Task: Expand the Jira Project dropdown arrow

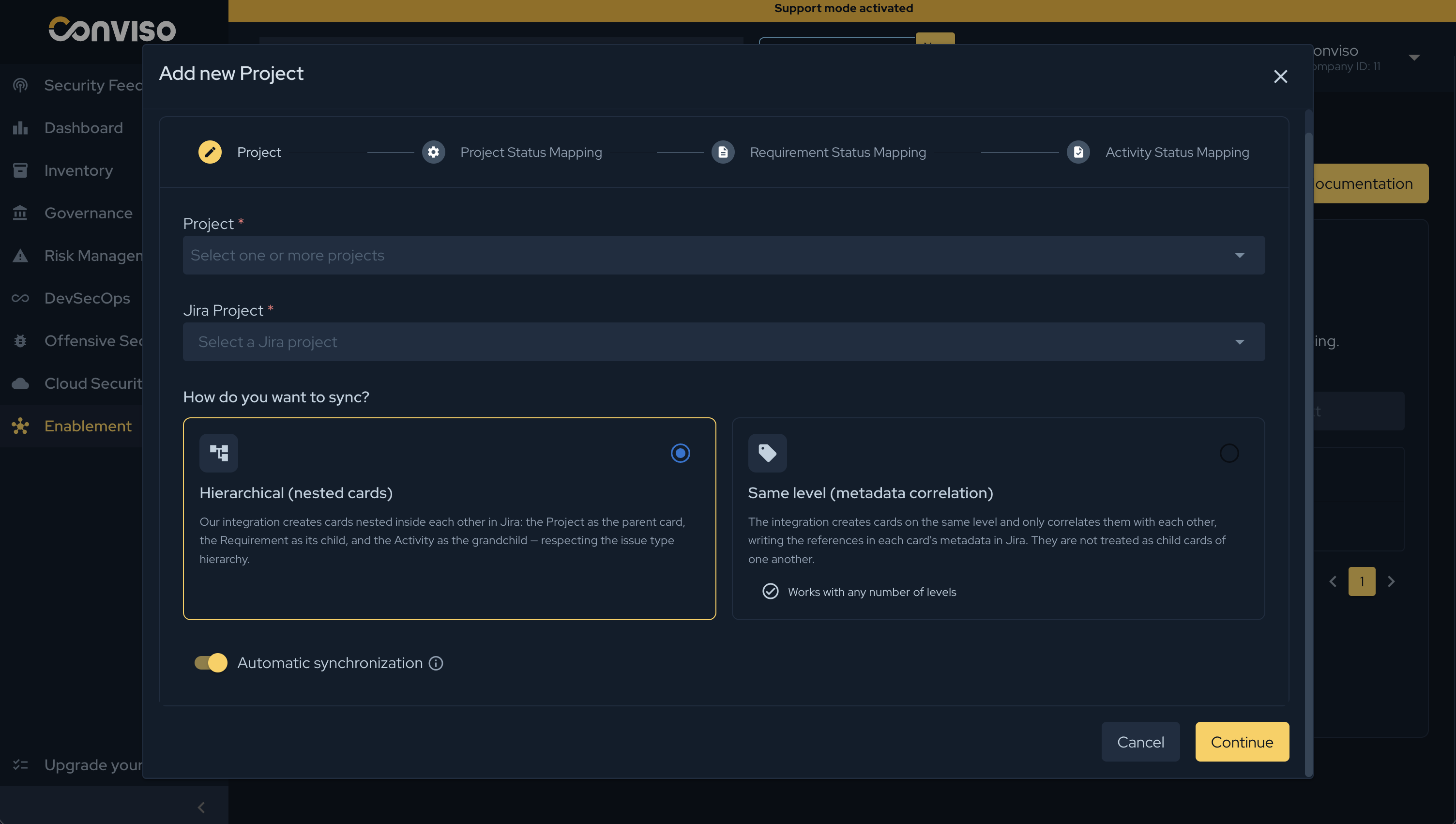Action: [1240, 342]
